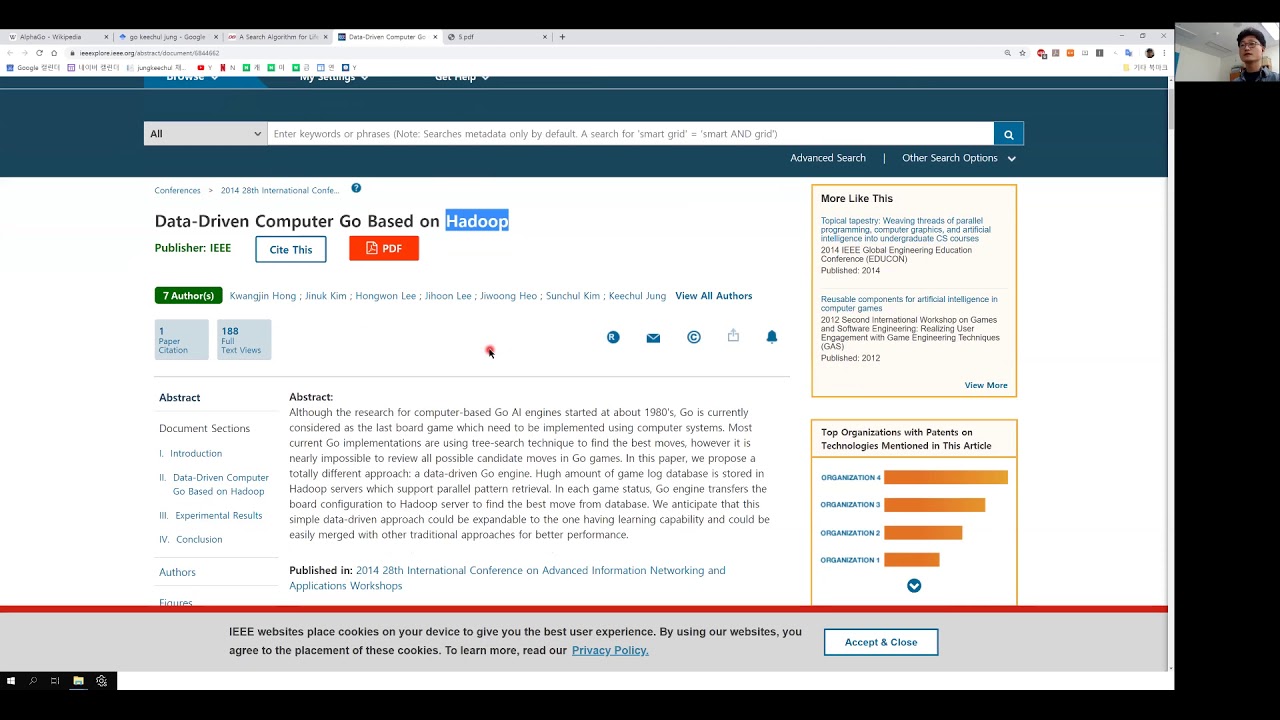This screenshot has width=1280, height=720.
Task: Open the Netflix N bookmark
Action: (227, 68)
